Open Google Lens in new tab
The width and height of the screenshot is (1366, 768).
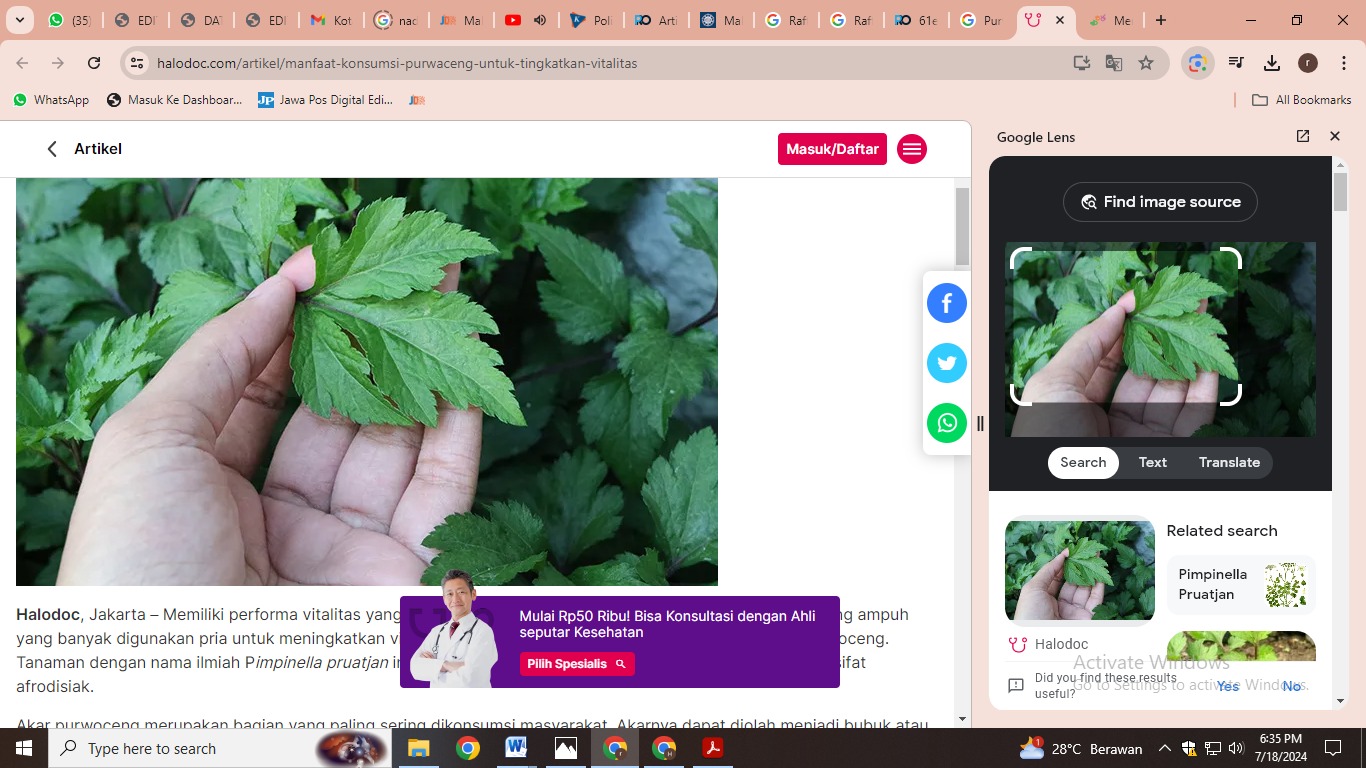(1302, 136)
